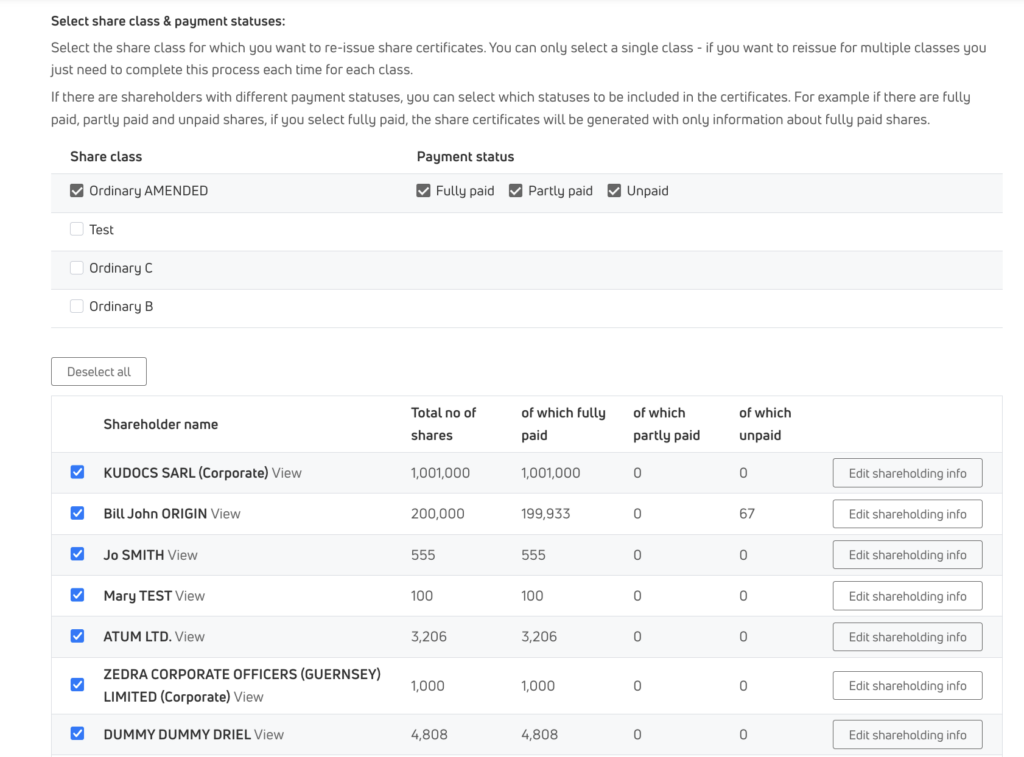The width and height of the screenshot is (1024, 757).
Task: Edit shareholding info for DUMMY DUMMY DRIEL
Action: coord(907,735)
